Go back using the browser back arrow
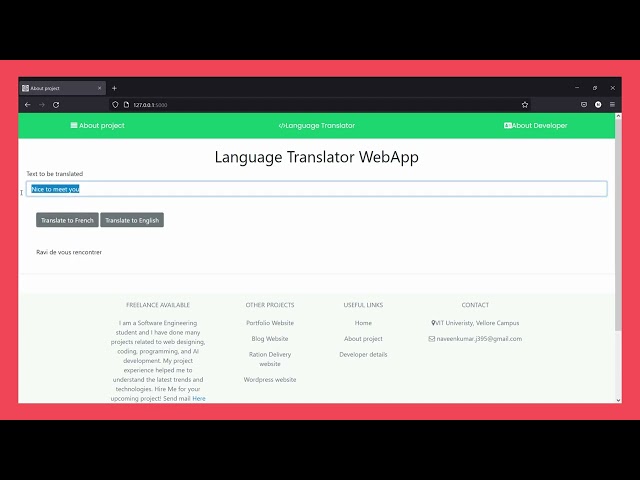The width and height of the screenshot is (640, 480). click(x=27, y=105)
